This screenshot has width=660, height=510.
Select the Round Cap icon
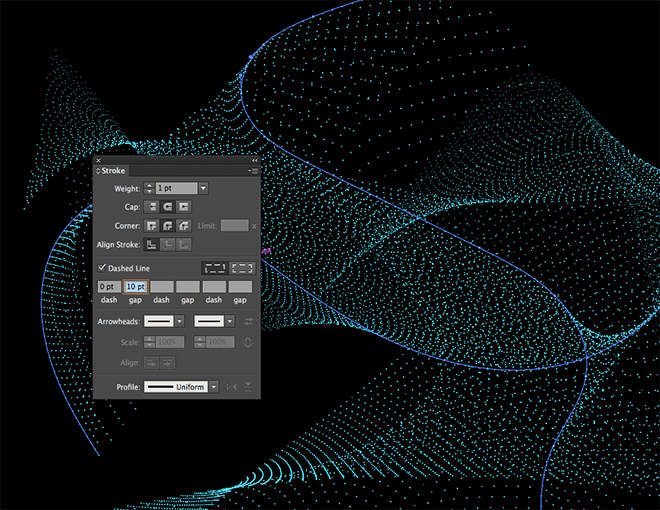click(168, 206)
